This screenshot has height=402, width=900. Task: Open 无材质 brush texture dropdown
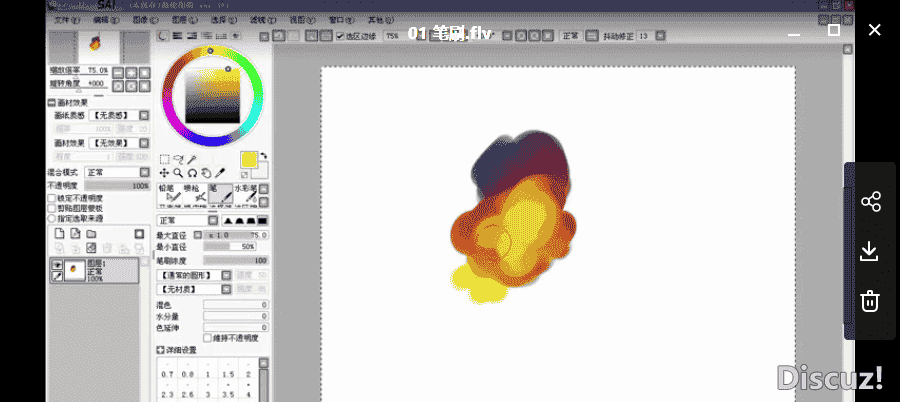pyautogui.click(x=227, y=289)
